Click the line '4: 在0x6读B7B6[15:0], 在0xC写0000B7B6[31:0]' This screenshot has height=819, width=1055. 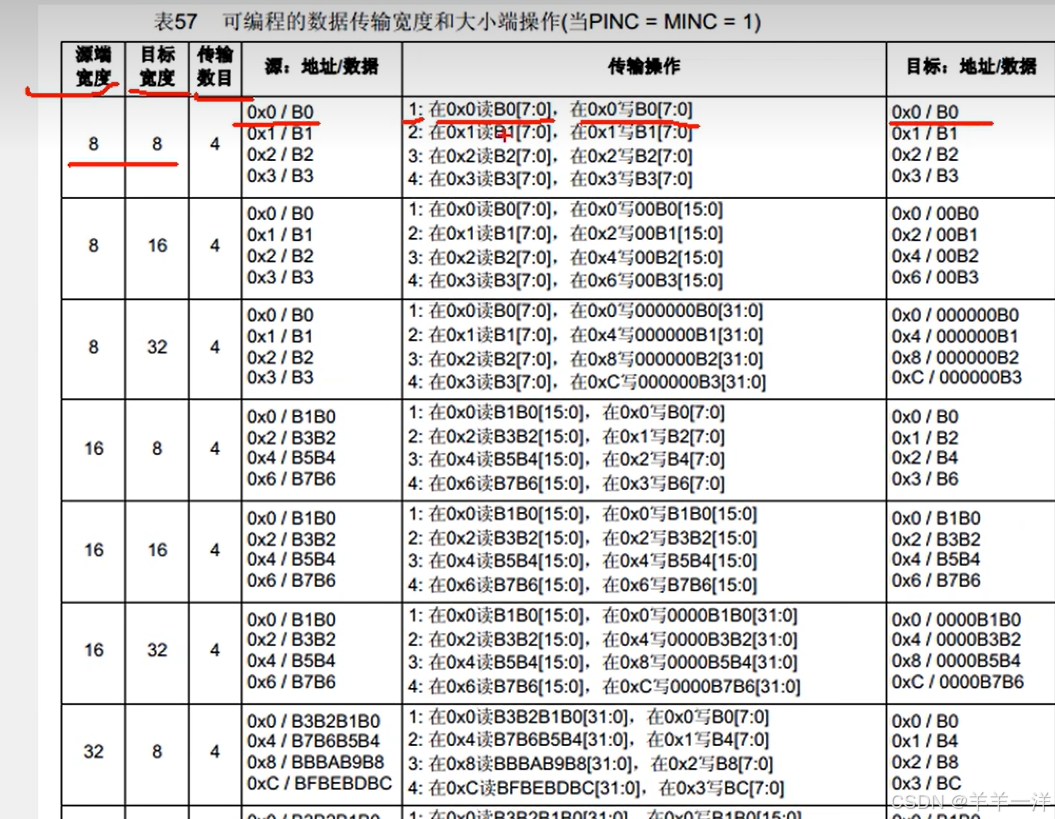(604, 686)
